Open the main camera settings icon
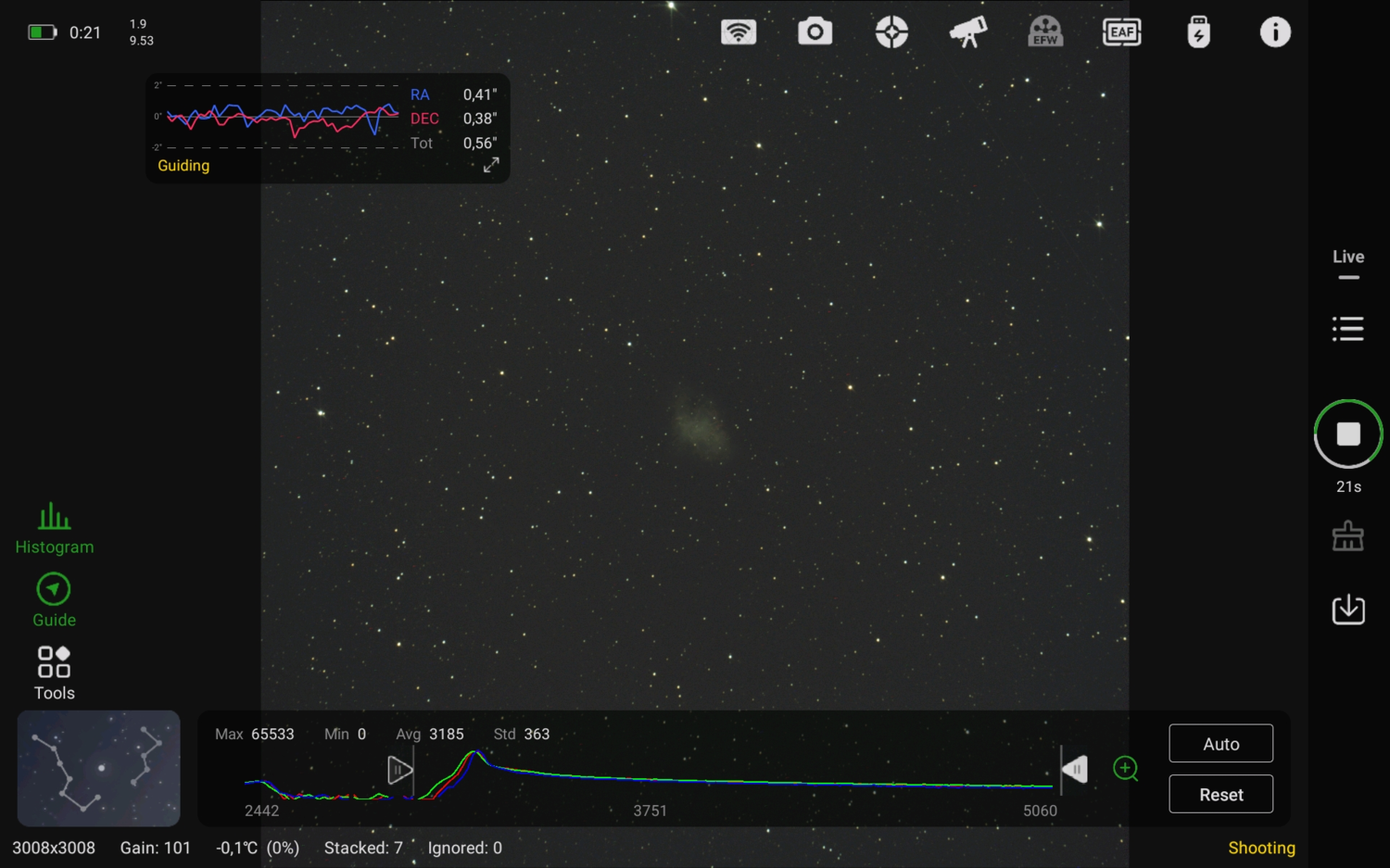This screenshot has height=868, width=1390. coord(815,32)
